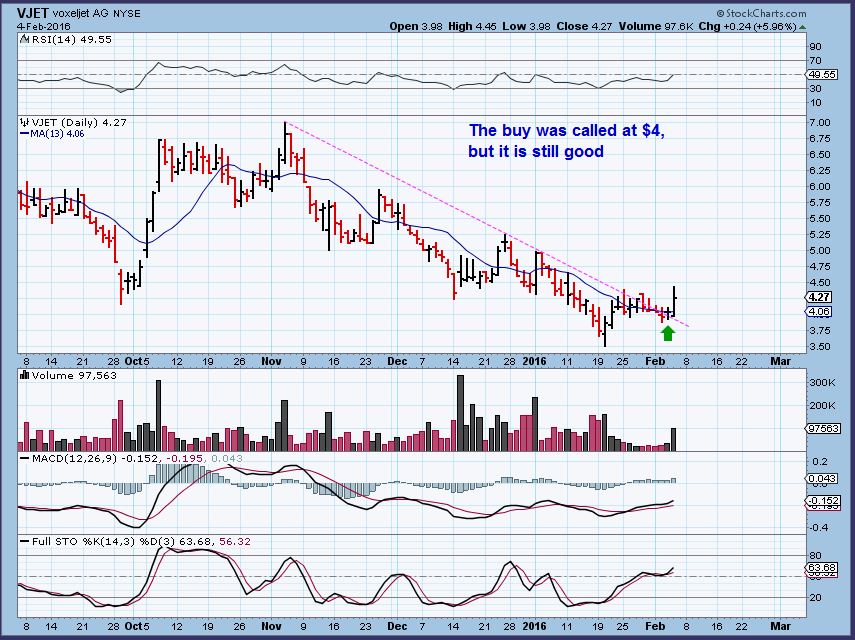Click the green buy arrow under February bars
855x640 pixels.
click(x=668, y=333)
